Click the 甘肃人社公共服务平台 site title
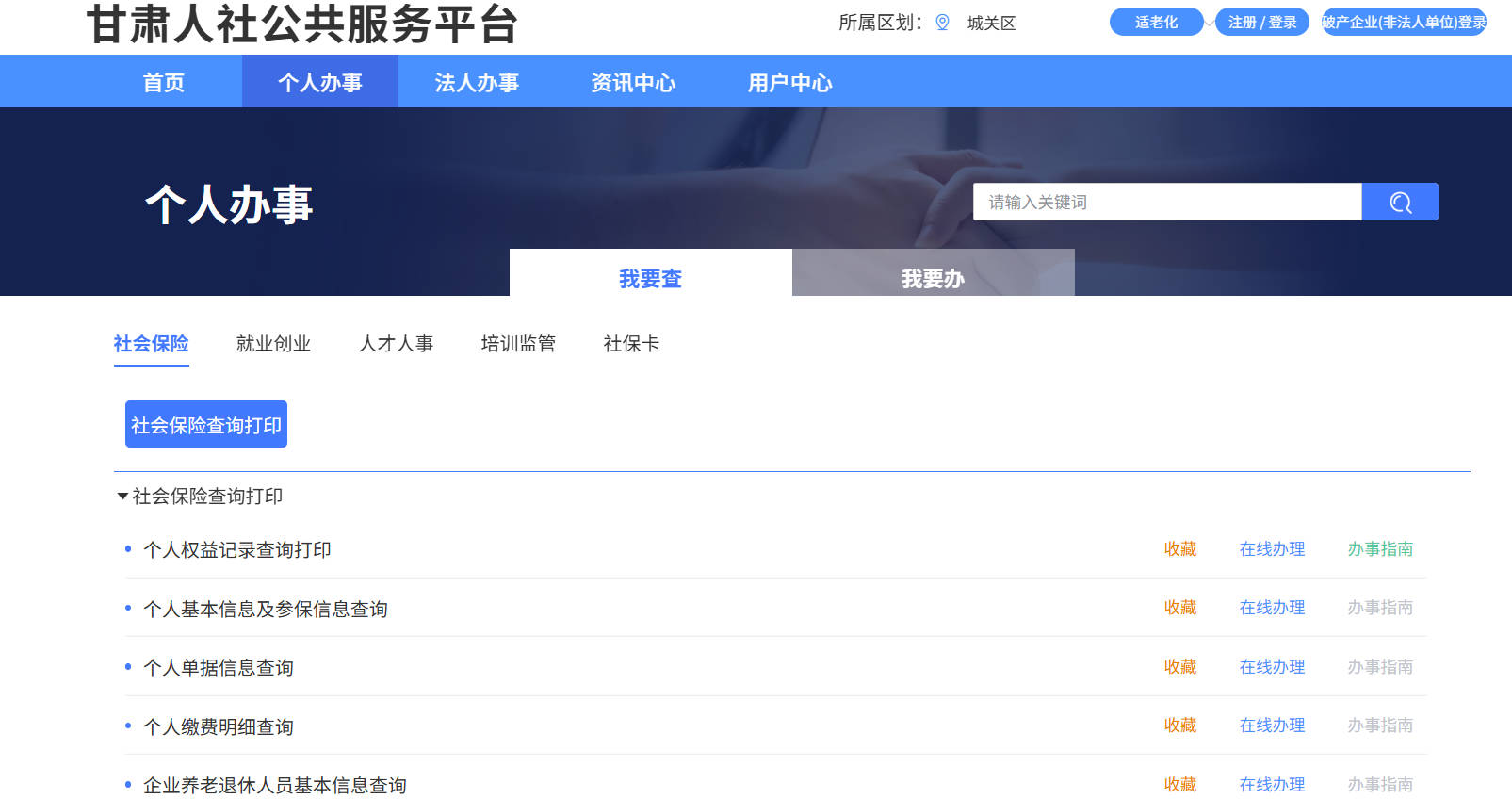Image resolution: width=1512 pixels, height=799 pixels. [x=302, y=24]
